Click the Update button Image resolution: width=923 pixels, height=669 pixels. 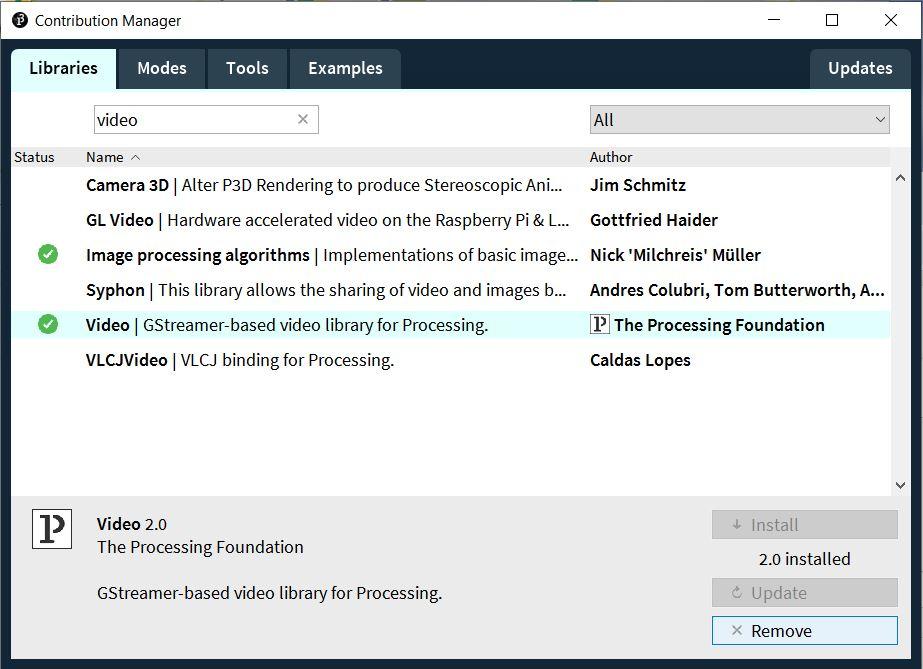click(x=805, y=593)
